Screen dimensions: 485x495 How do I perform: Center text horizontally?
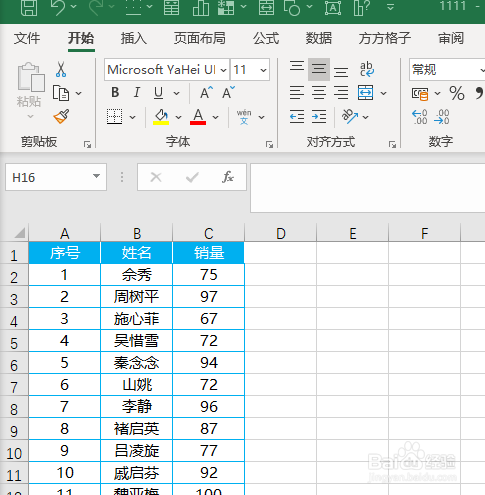[x=319, y=93]
